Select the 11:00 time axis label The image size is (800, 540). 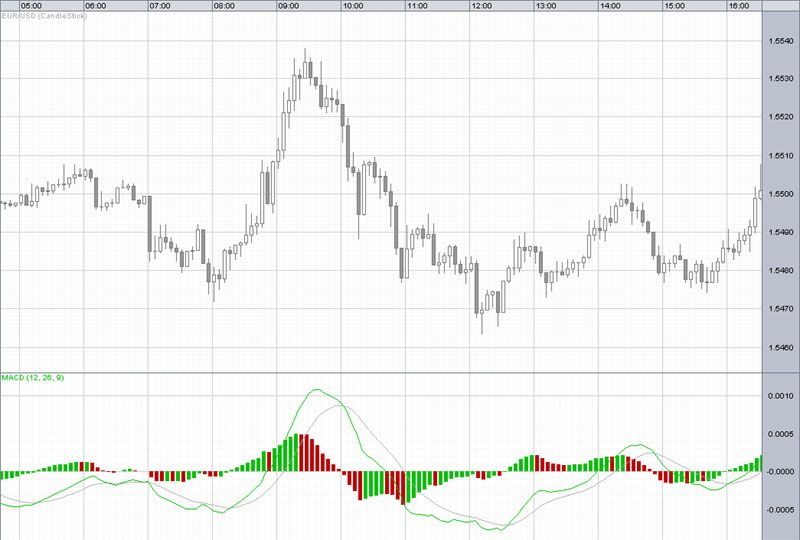417,6
